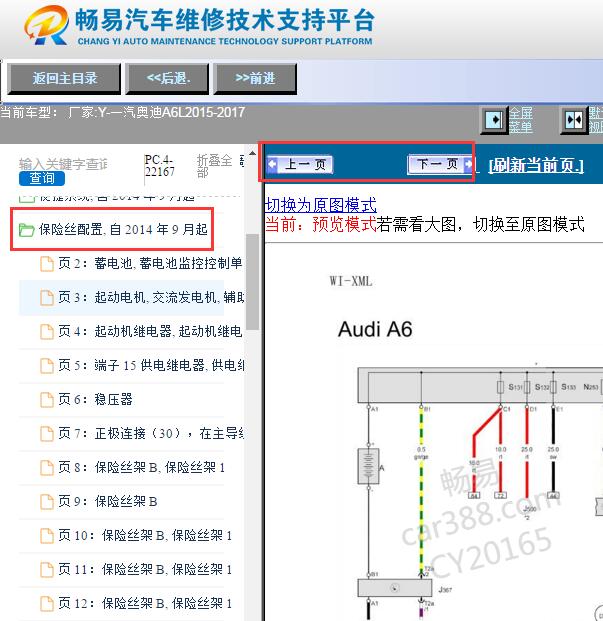Screen dimensions: 603x621
Task: Click the document icon of 页 10
Action: coord(47,536)
